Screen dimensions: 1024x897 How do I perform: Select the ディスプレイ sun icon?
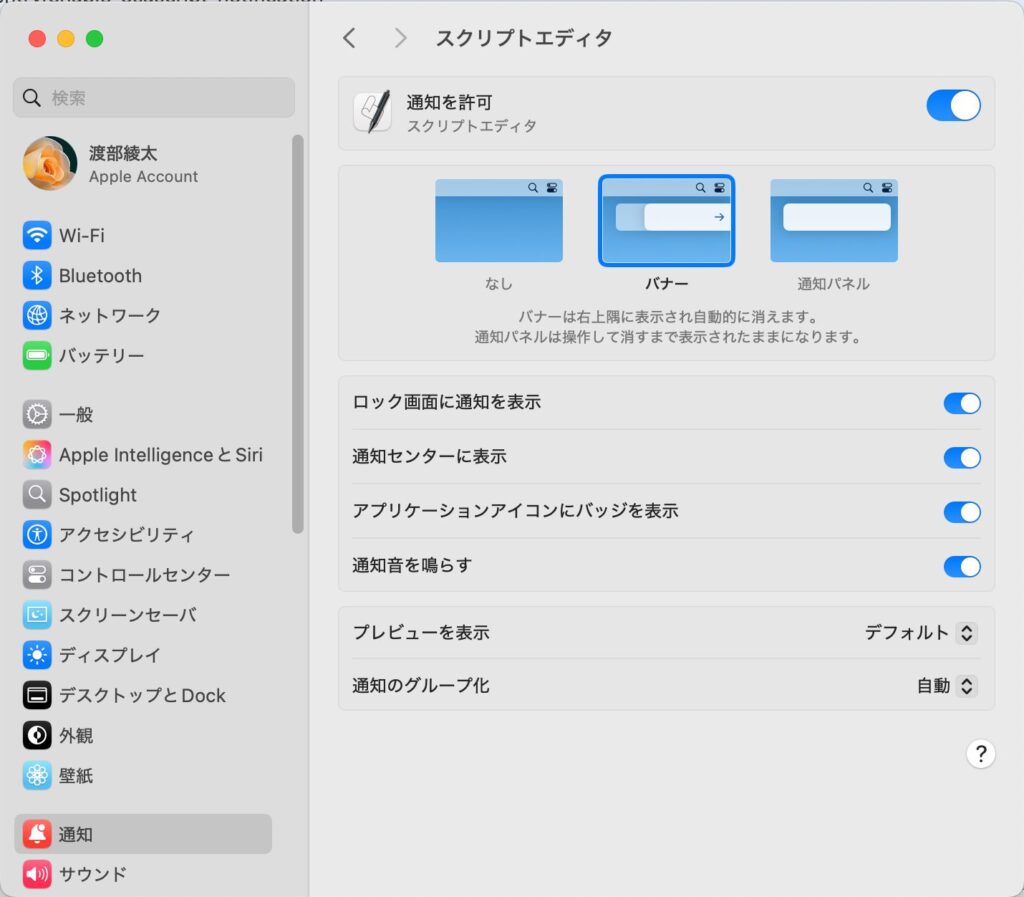(x=37, y=655)
